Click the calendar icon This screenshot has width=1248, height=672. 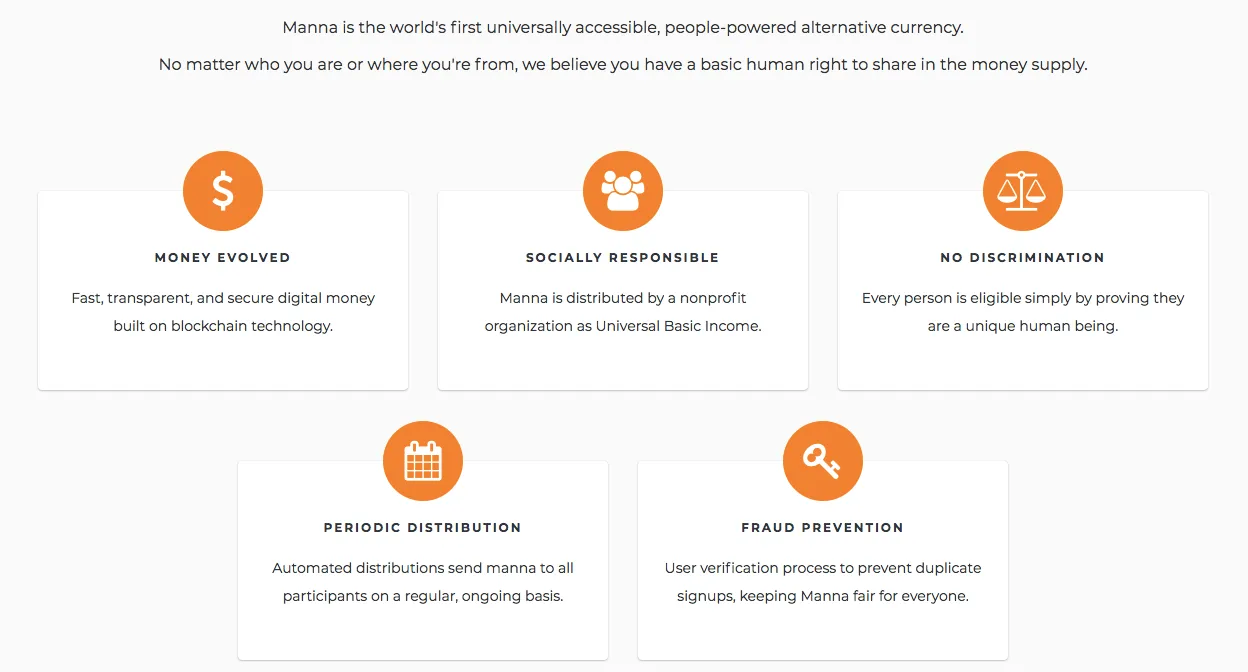[x=423, y=461]
